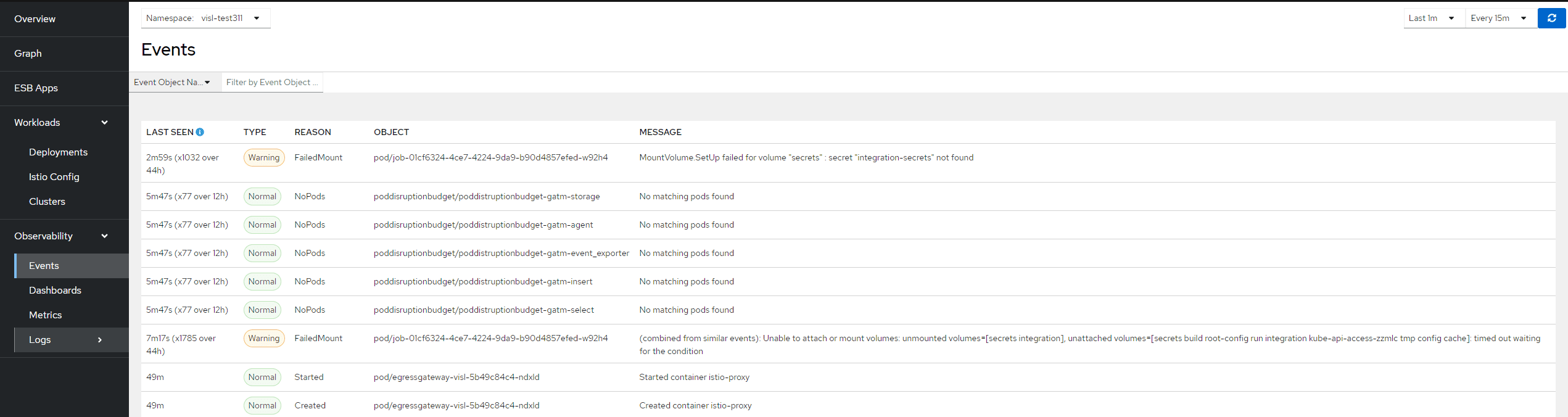Open the Every 15m refresh interval dropdown

pos(1499,19)
